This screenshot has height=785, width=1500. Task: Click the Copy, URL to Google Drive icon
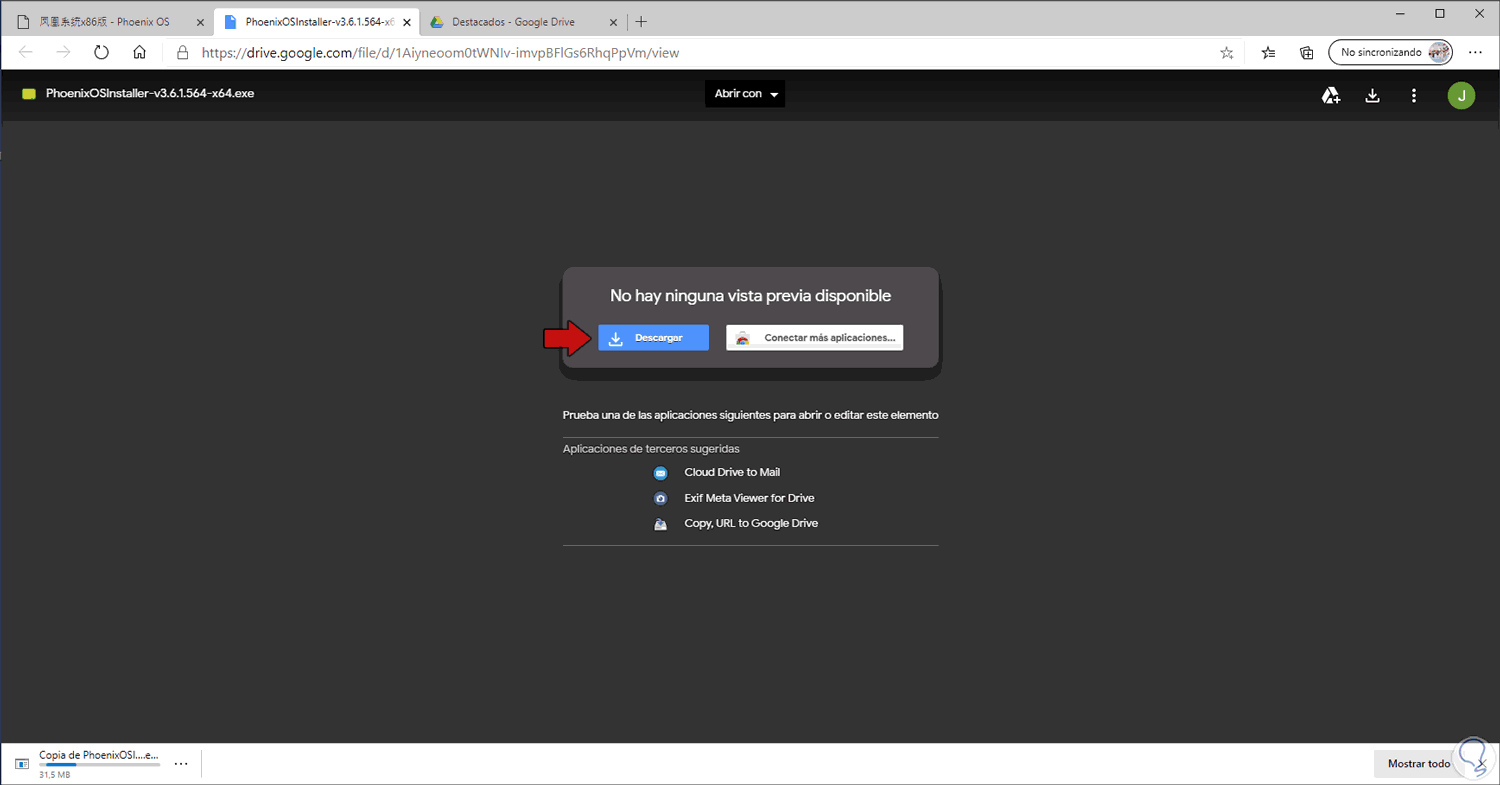click(660, 524)
